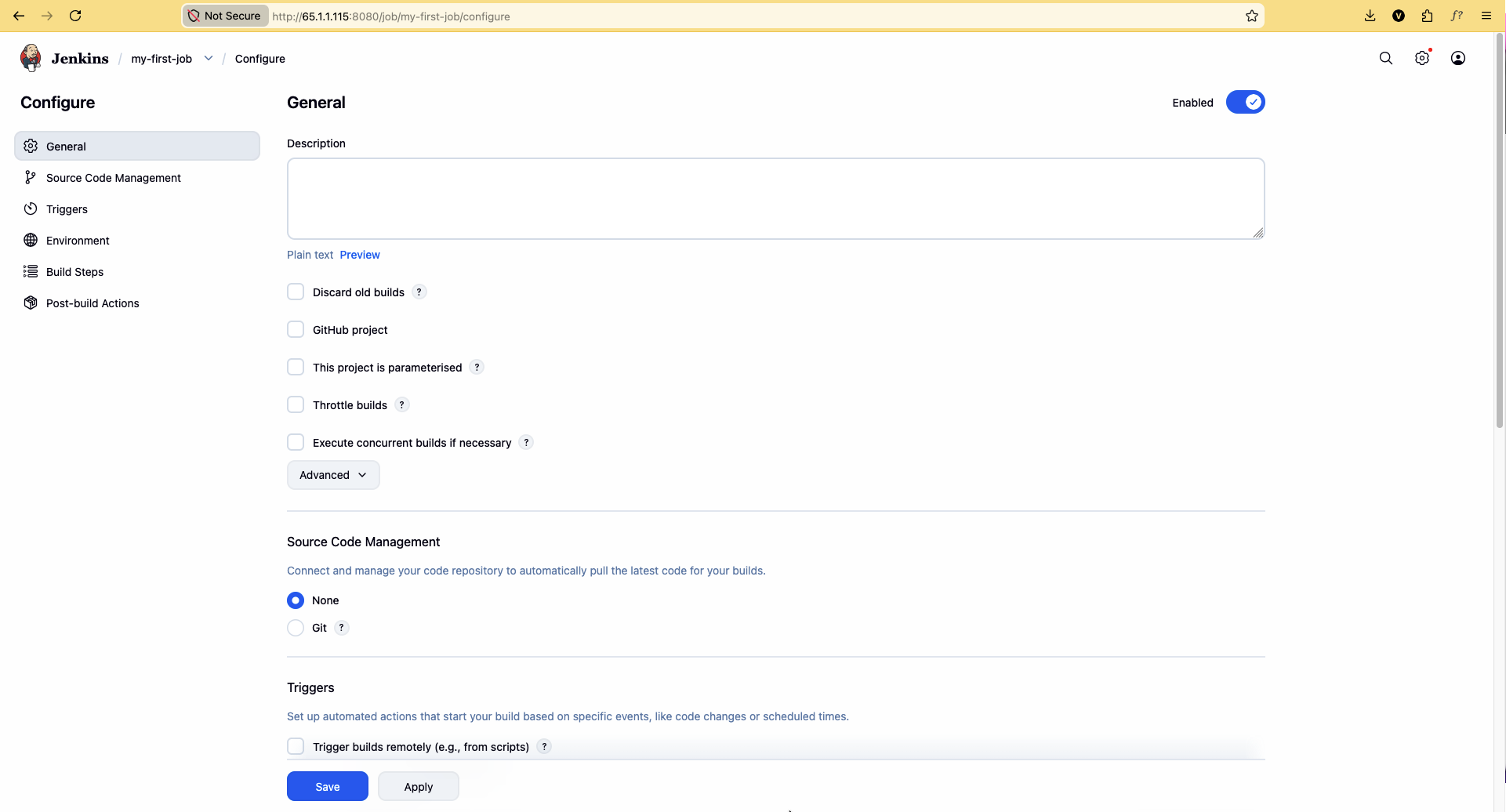The image size is (1506, 812).
Task: Click the Preview link under description
Action: (360, 255)
